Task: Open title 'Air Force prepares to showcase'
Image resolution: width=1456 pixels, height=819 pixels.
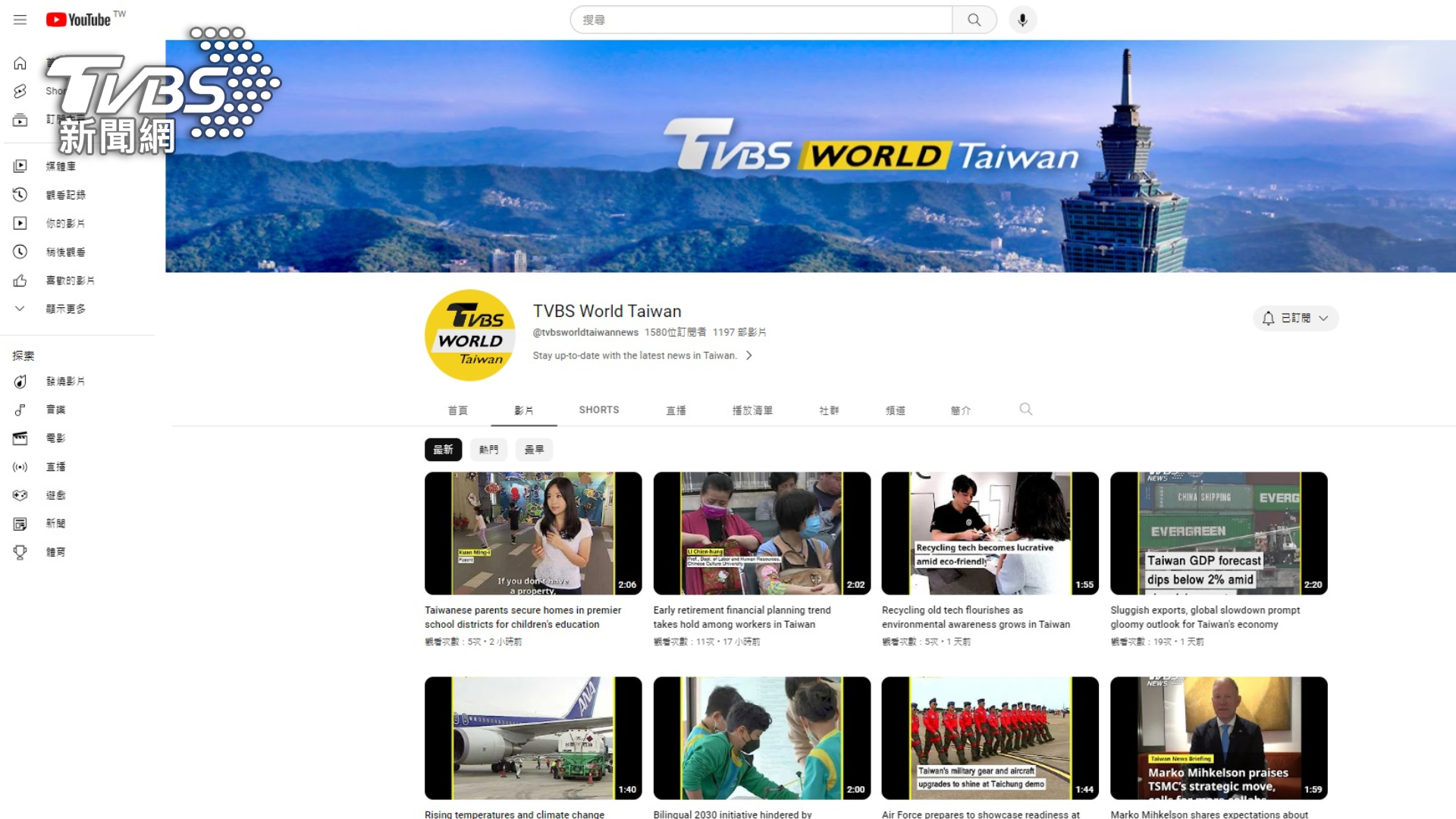Action: coord(981,814)
